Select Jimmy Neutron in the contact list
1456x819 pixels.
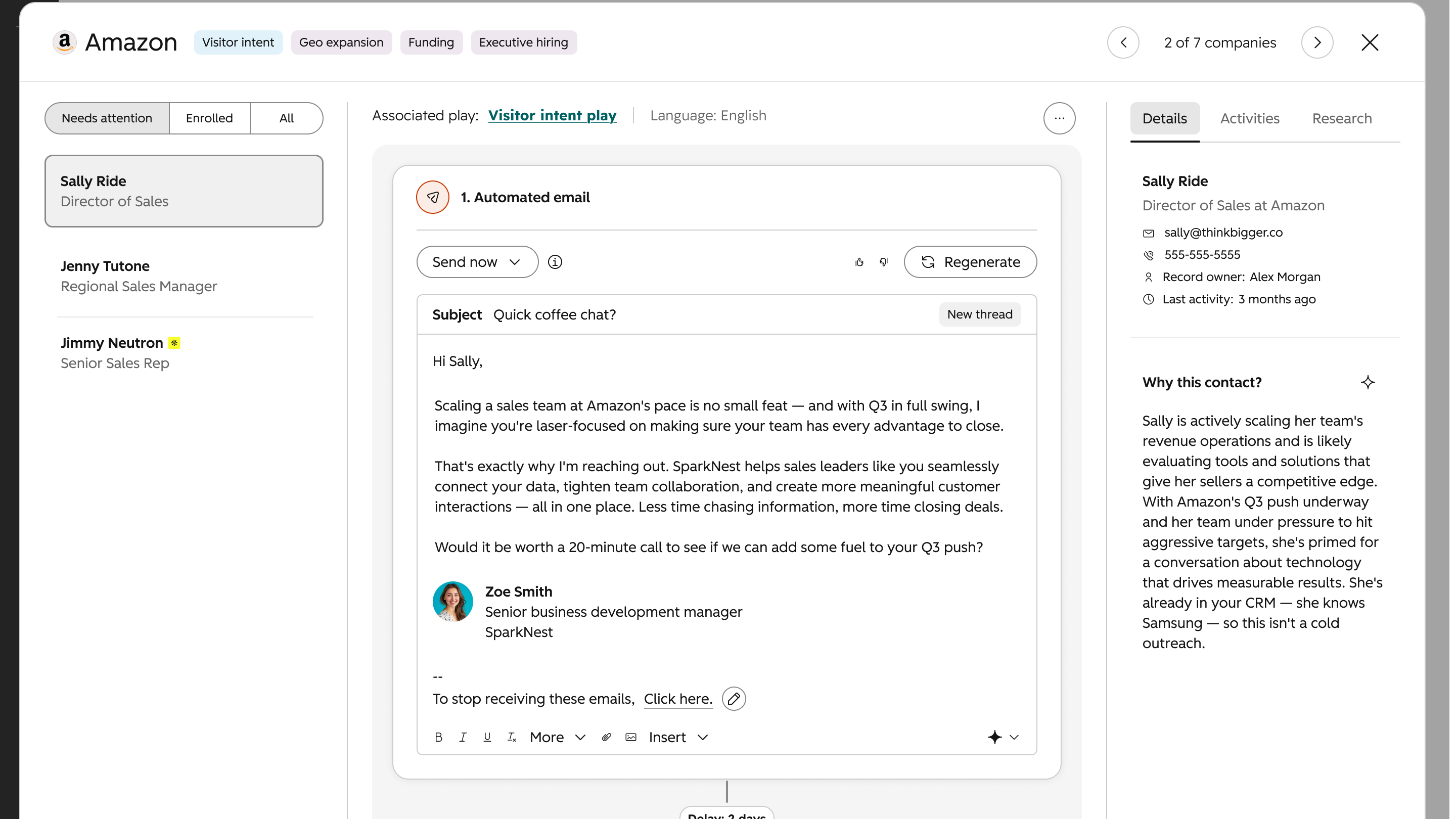[x=184, y=353]
